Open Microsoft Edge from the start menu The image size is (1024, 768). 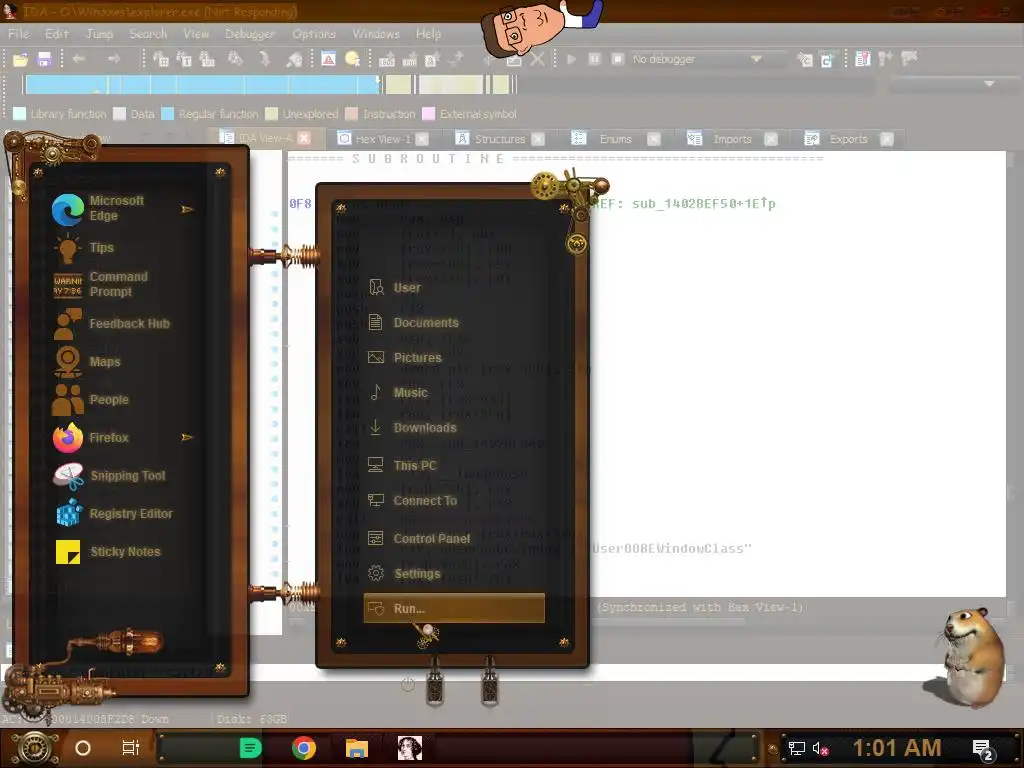[120, 208]
